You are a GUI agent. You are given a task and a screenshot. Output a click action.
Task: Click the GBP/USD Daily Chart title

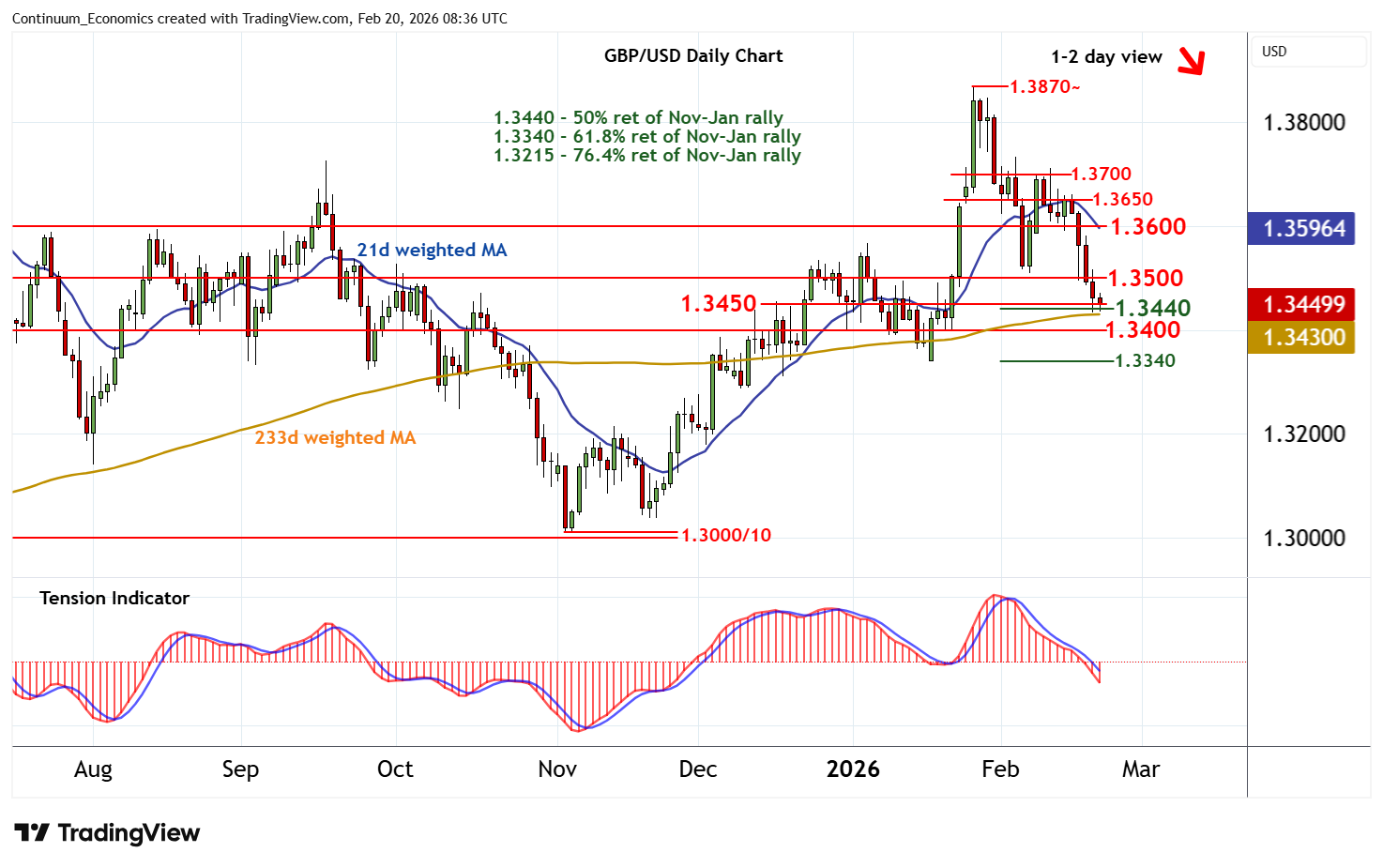[693, 55]
